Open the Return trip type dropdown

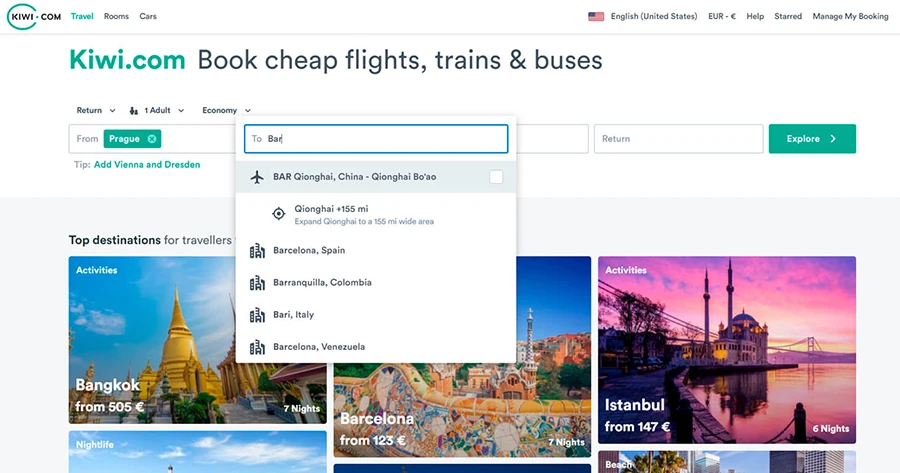96,110
